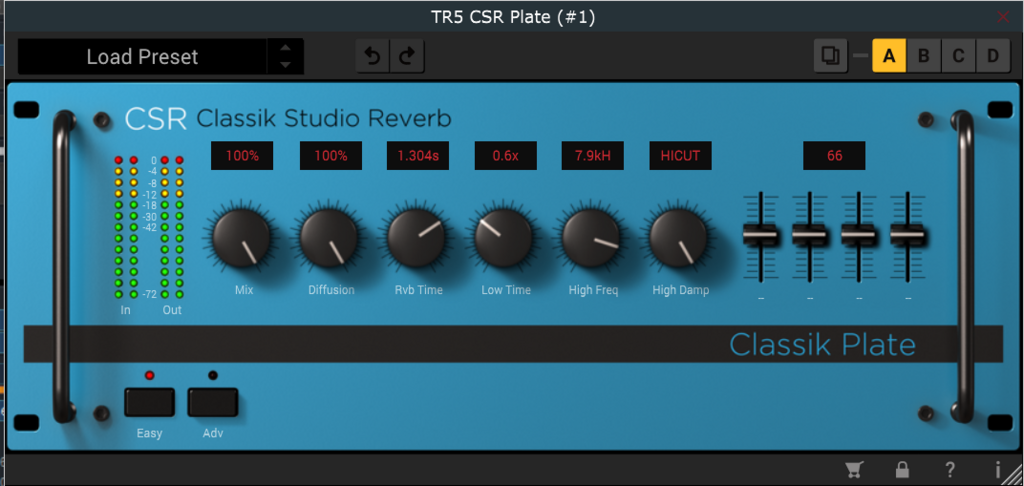Screen dimensions: 1024x486
Task: Switch to preset slot D
Action: (x=993, y=56)
